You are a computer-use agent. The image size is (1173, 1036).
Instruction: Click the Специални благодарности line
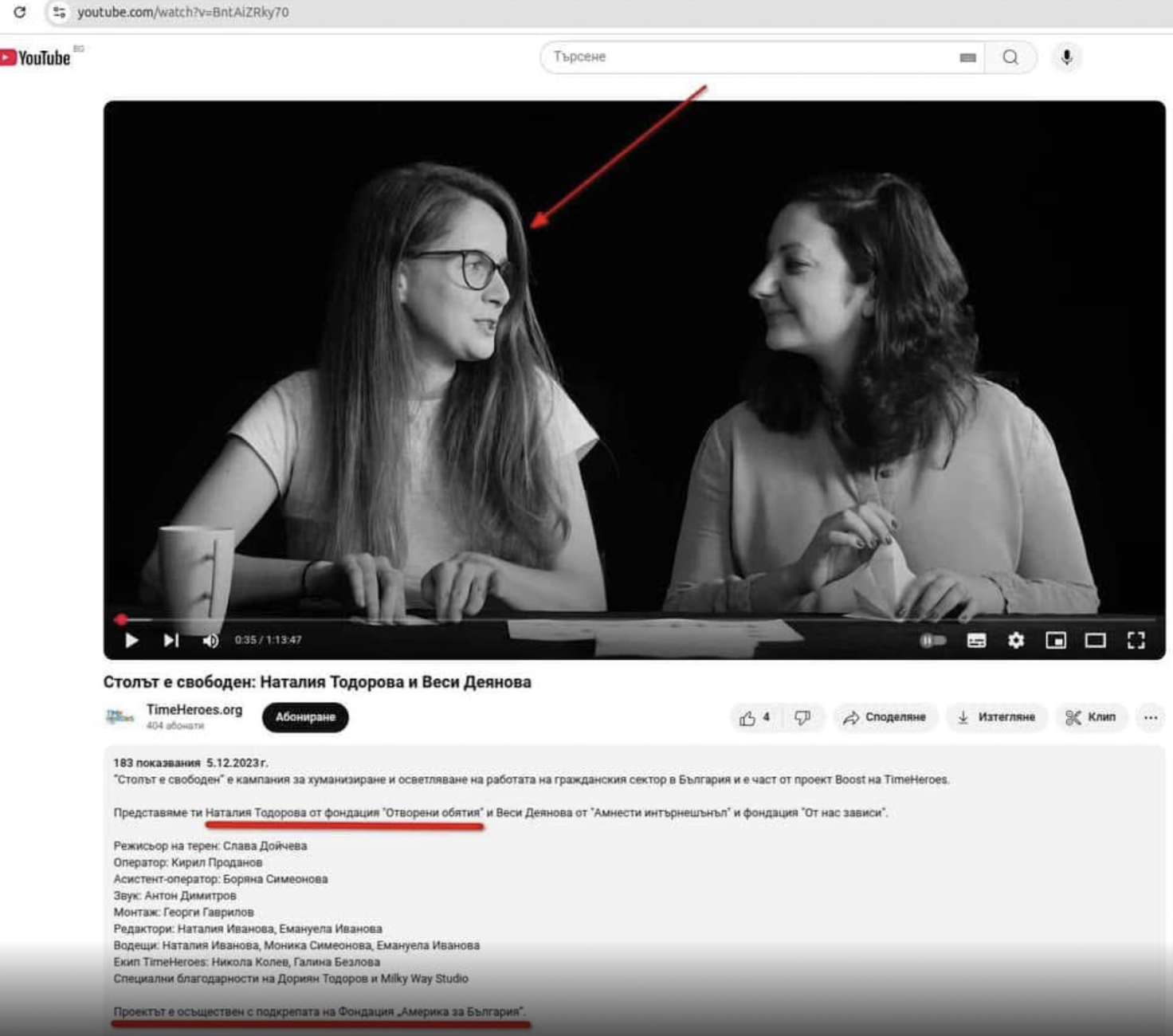[291, 979]
